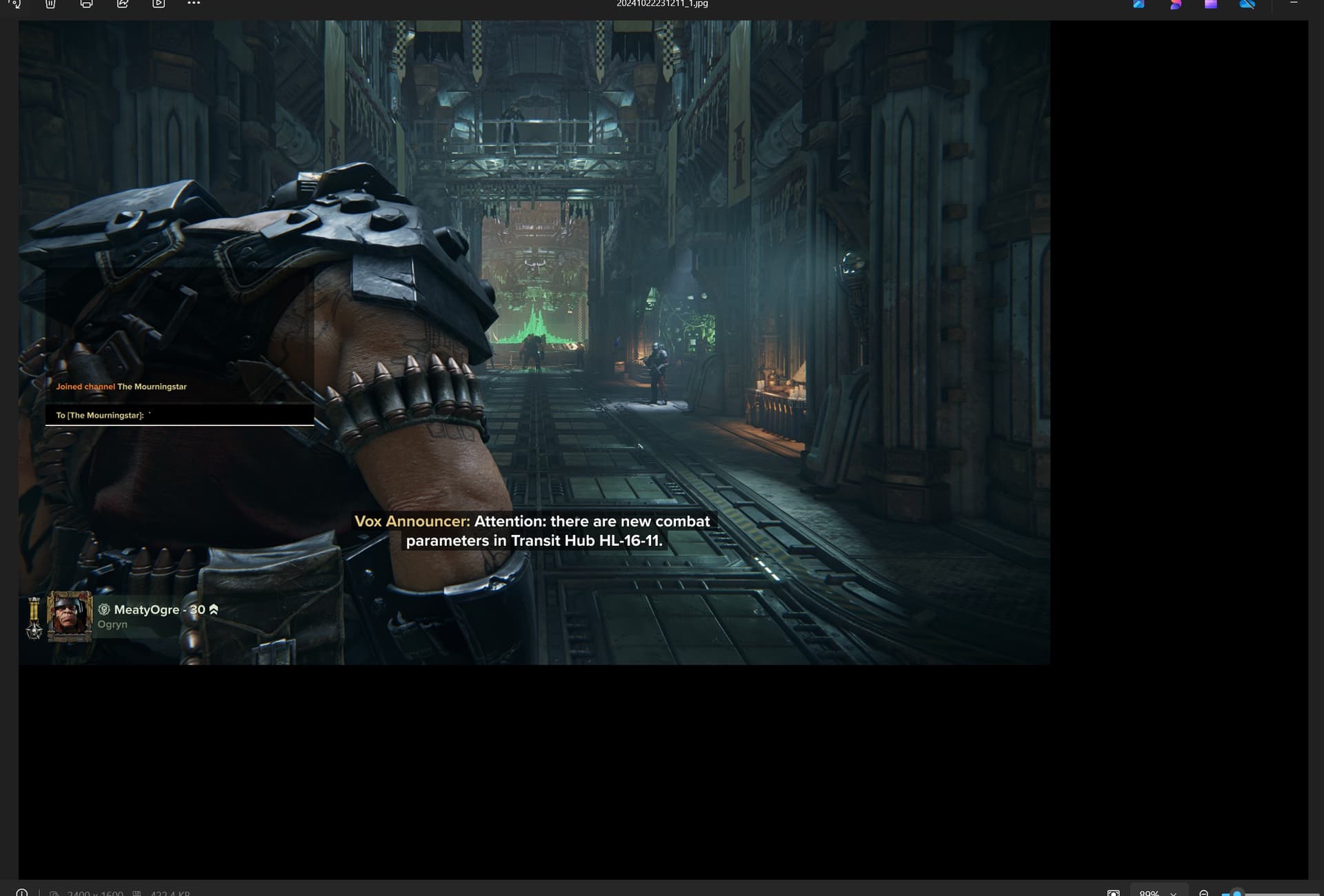Launch Microsoft Designer from toolbar icon
Image resolution: width=1324 pixels, height=896 pixels.
point(1175,3)
